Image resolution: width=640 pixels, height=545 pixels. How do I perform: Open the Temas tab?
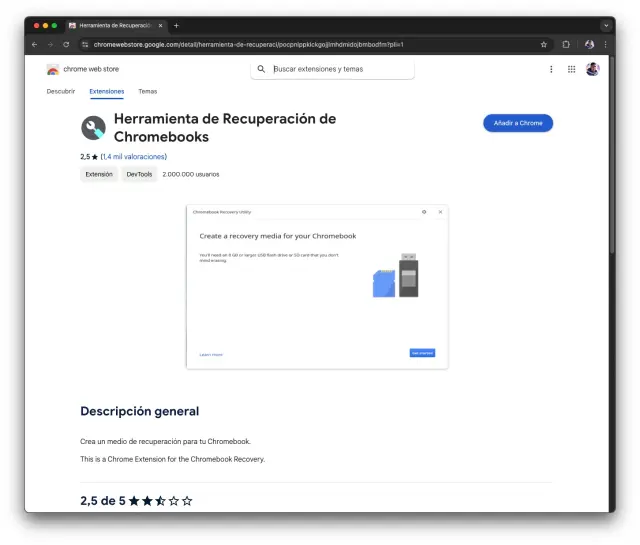(x=147, y=91)
